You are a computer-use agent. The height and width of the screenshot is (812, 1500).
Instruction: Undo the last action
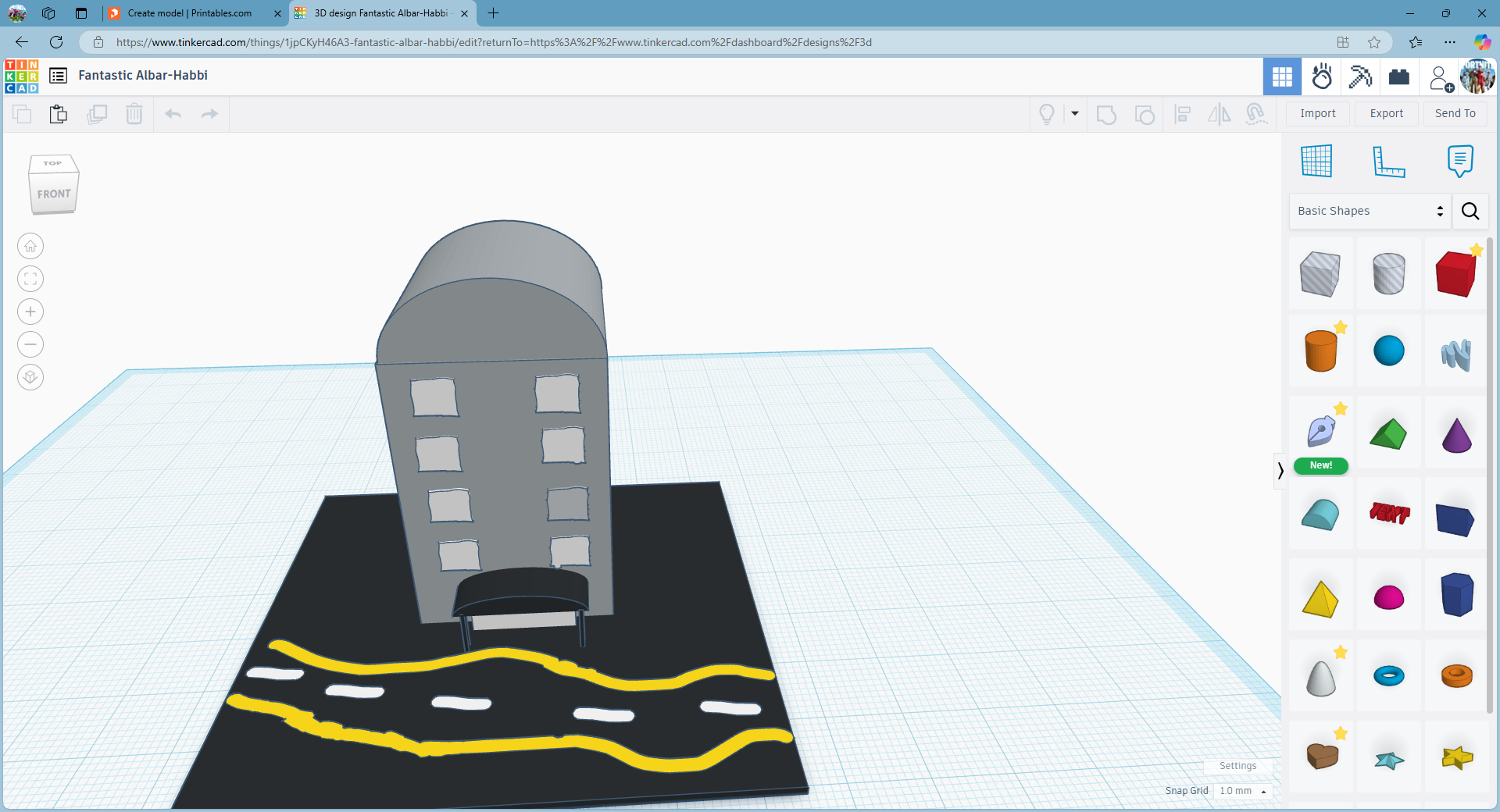click(x=173, y=114)
